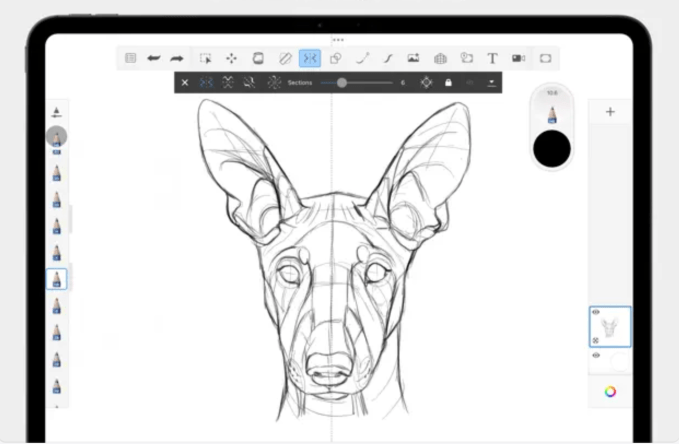Hide the dog sketch layer
679x444 pixels.
tap(597, 313)
